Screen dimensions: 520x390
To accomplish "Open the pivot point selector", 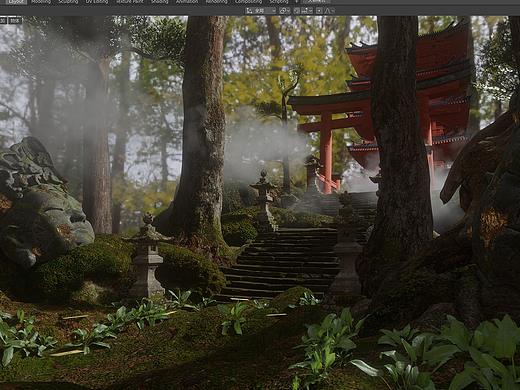I will tap(284, 11).
